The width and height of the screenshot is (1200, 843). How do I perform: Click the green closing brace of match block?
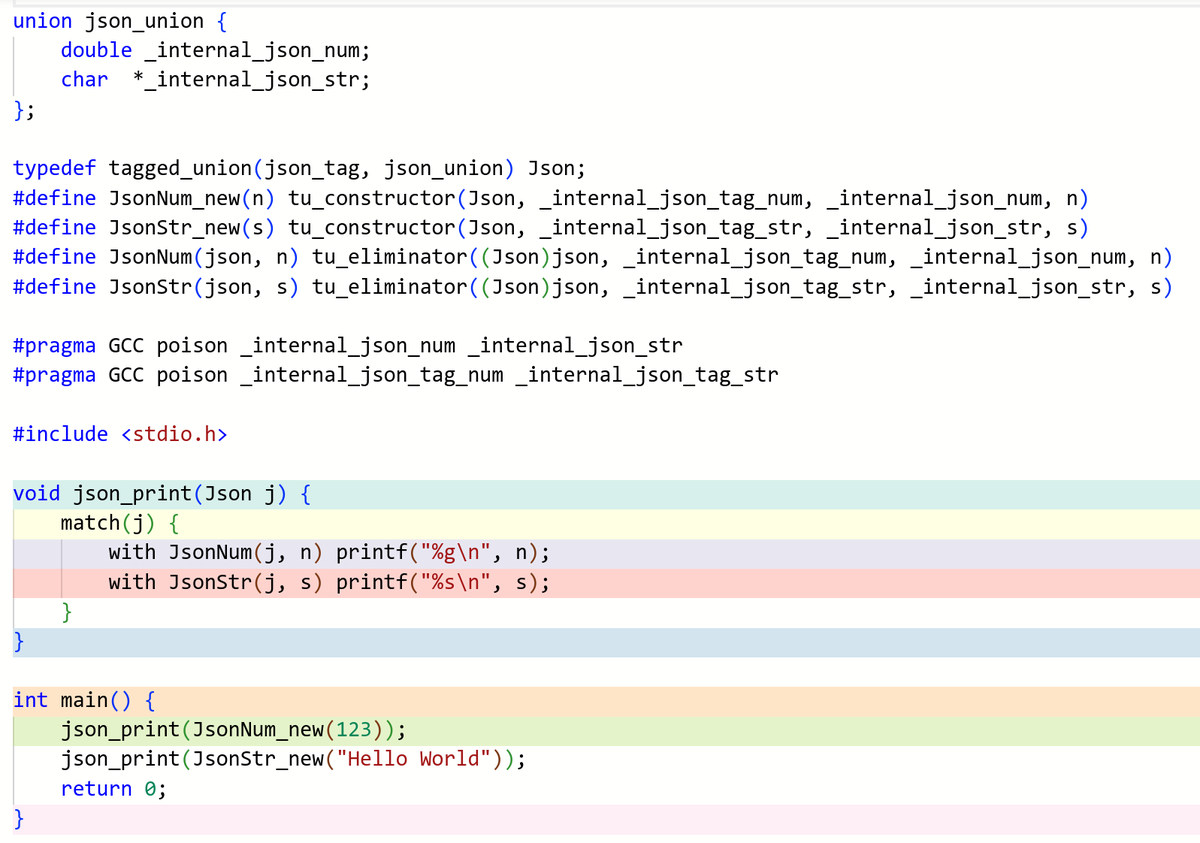pyautogui.click(x=67, y=612)
